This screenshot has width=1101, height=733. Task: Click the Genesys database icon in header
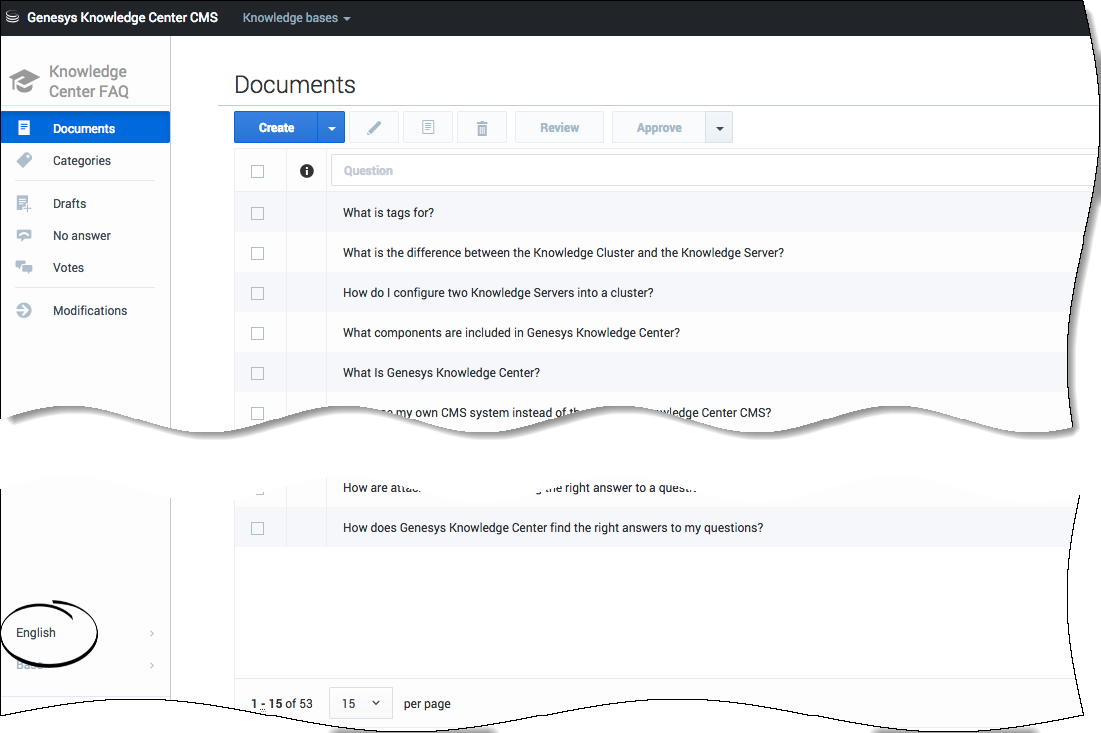pyautogui.click(x=12, y=18)
